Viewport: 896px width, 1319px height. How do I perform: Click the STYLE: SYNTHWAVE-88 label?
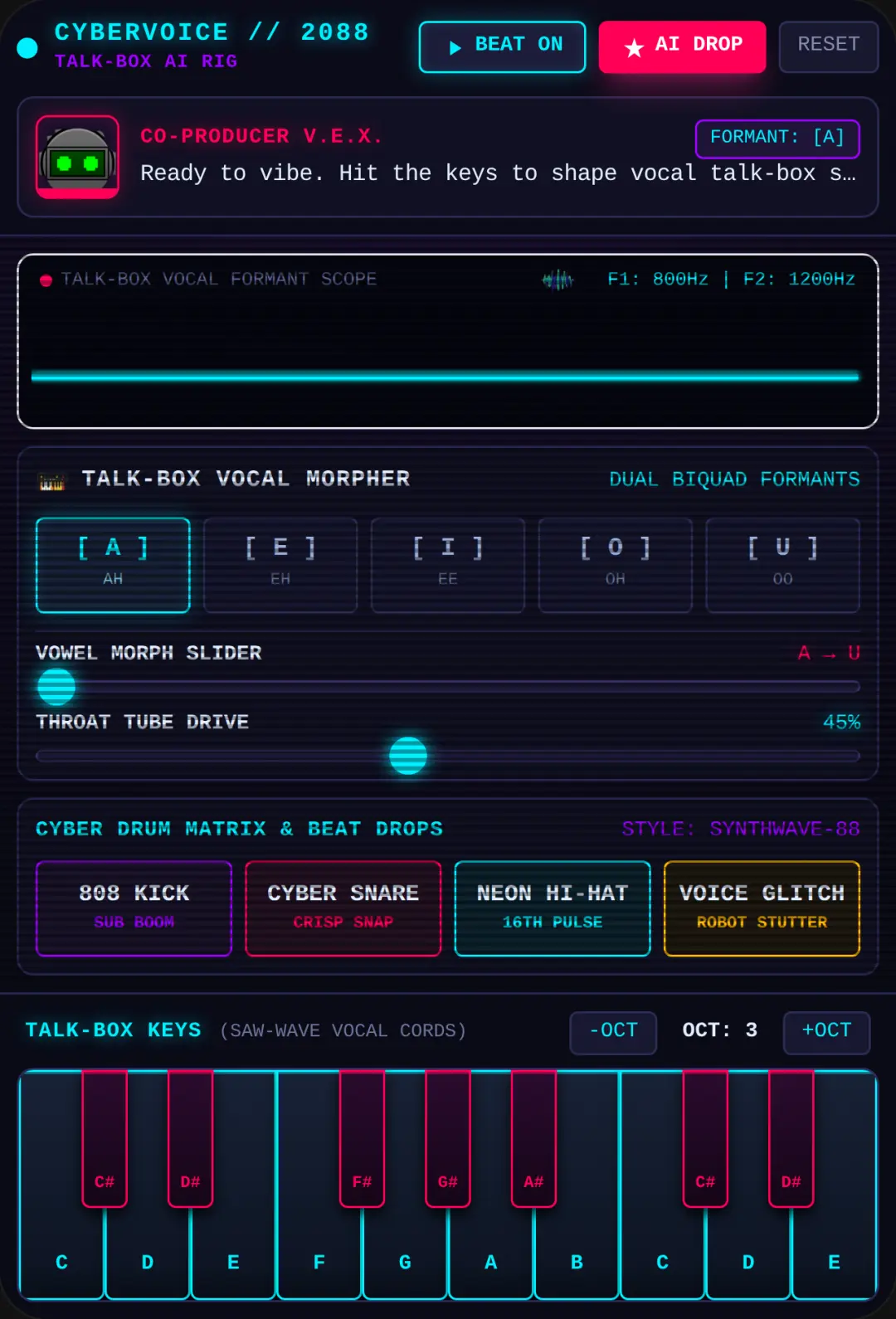click(x=741, y=829)
